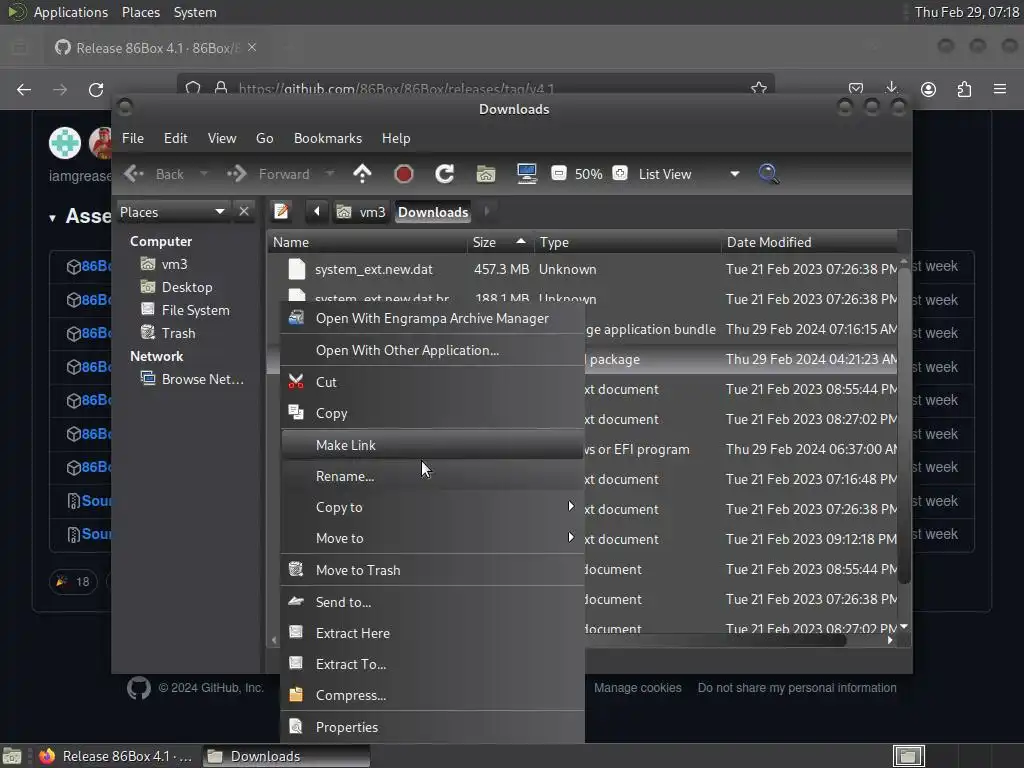Open the List View mode dropdown
Image resolution: width=1024 pixels, height=768 pixels.
[x=689, y=174]
